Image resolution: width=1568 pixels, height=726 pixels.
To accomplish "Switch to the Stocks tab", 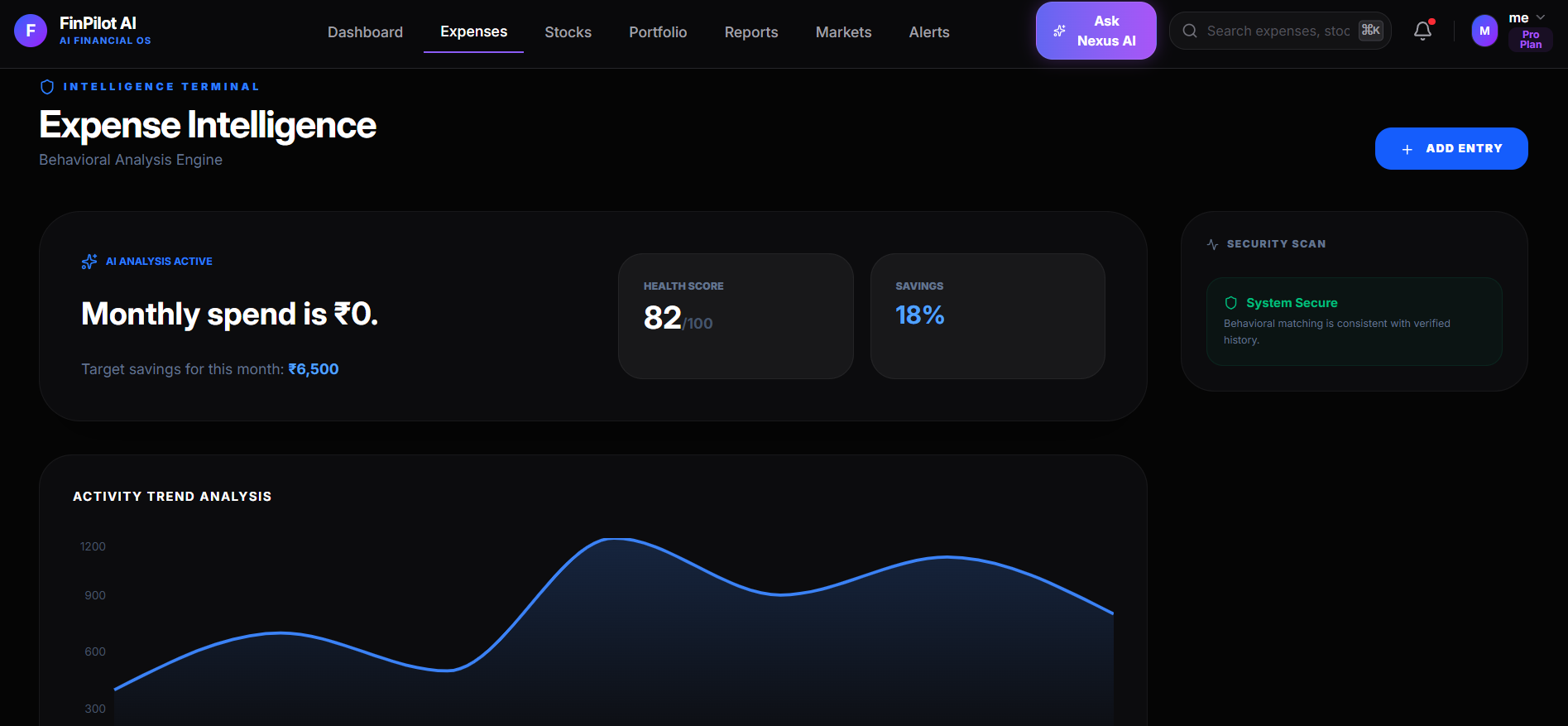I will pos(568,32).
